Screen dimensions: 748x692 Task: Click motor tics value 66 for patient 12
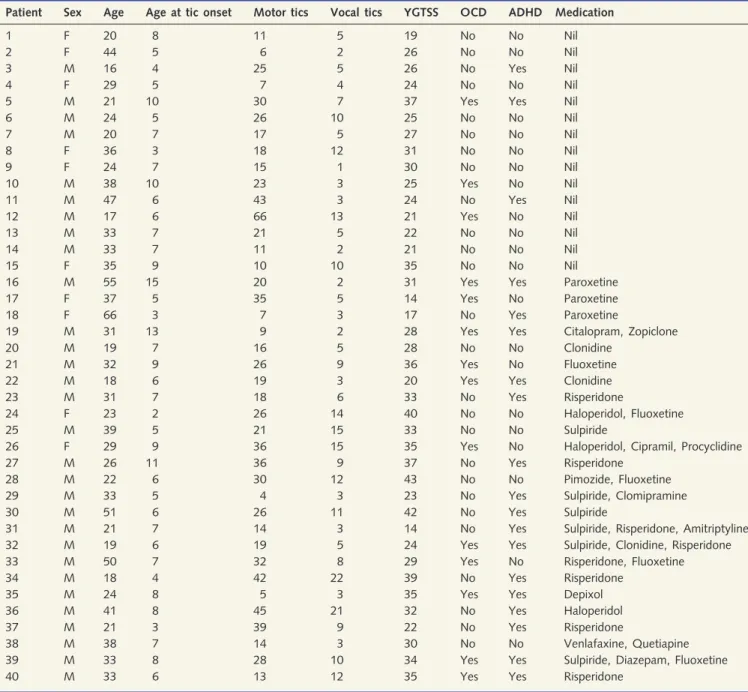coord(260,217)
